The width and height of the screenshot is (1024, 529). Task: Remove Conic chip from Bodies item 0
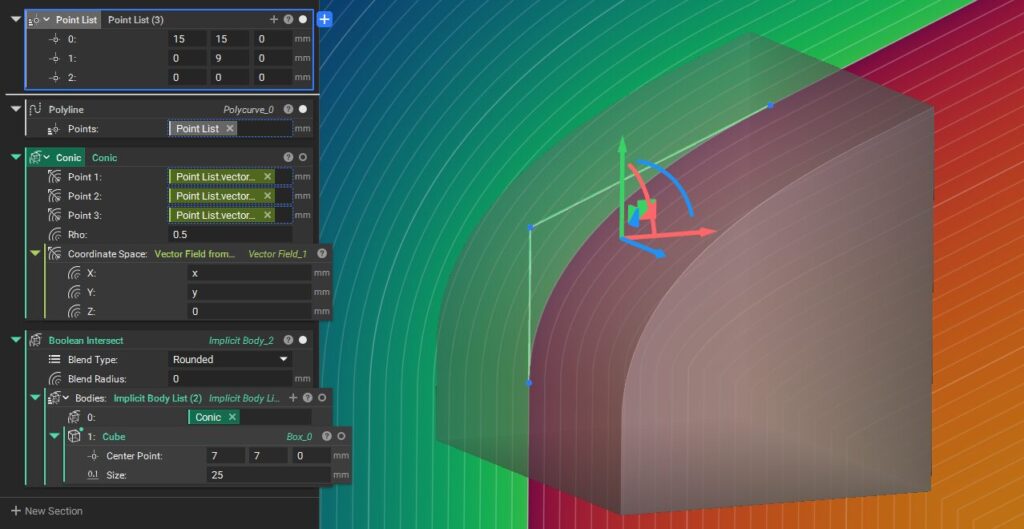232,417
